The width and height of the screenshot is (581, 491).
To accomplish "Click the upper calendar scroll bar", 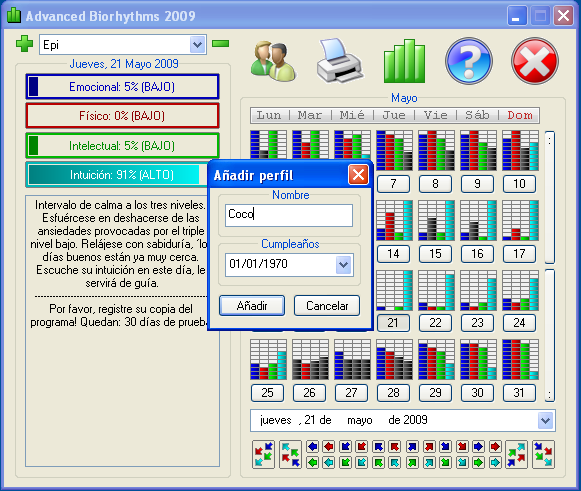I will tap(550, 197).
